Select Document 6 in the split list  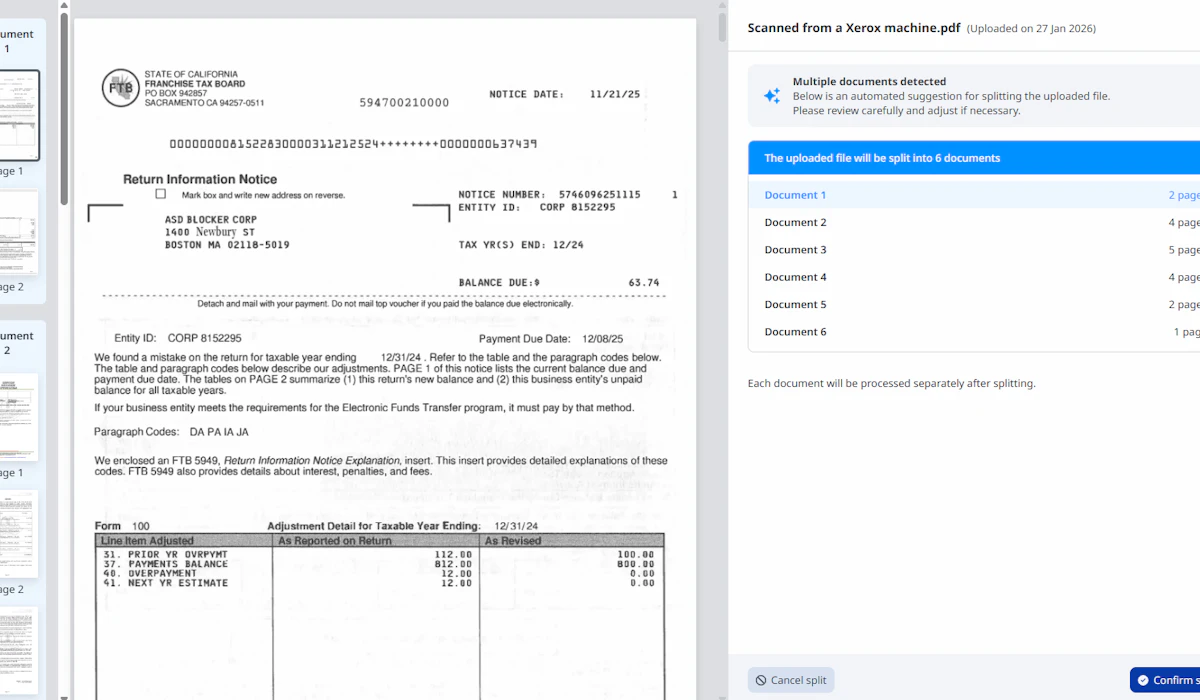pos(974,332)
